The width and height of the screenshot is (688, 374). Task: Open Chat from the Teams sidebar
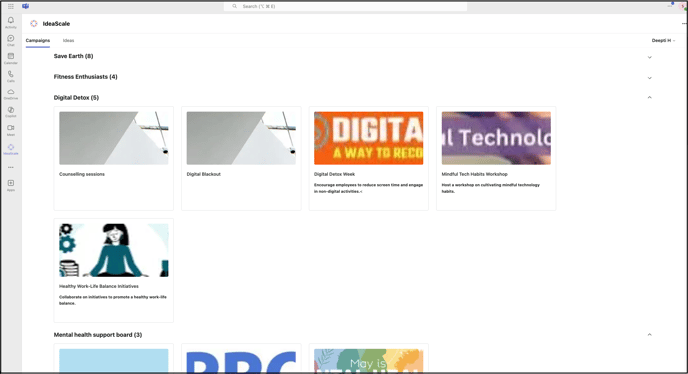(11, 40)
